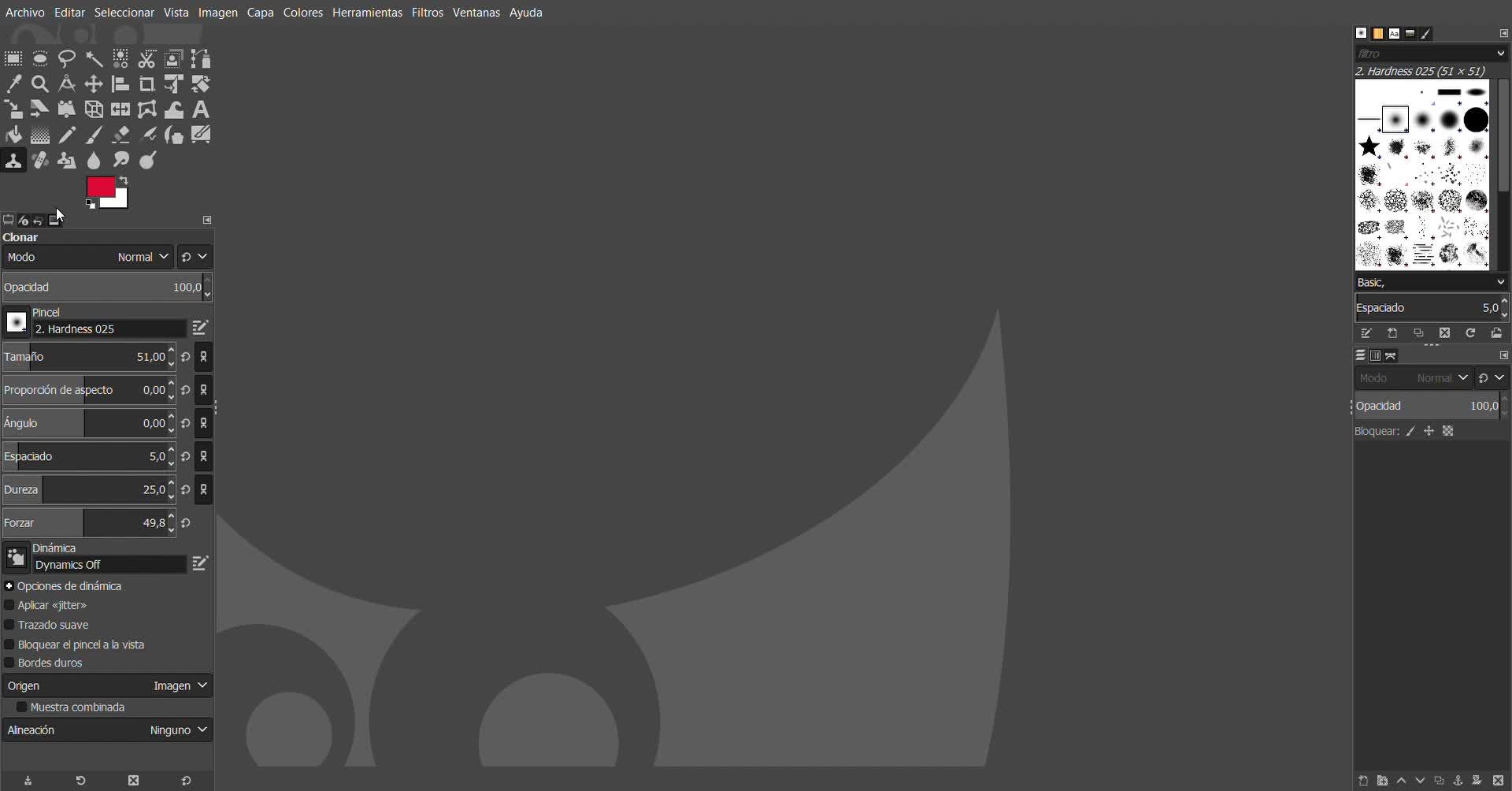Select the Rectangle Select tool
Image resolution: width=1512 pixels, height=791 pixels.
click(13, 59)
